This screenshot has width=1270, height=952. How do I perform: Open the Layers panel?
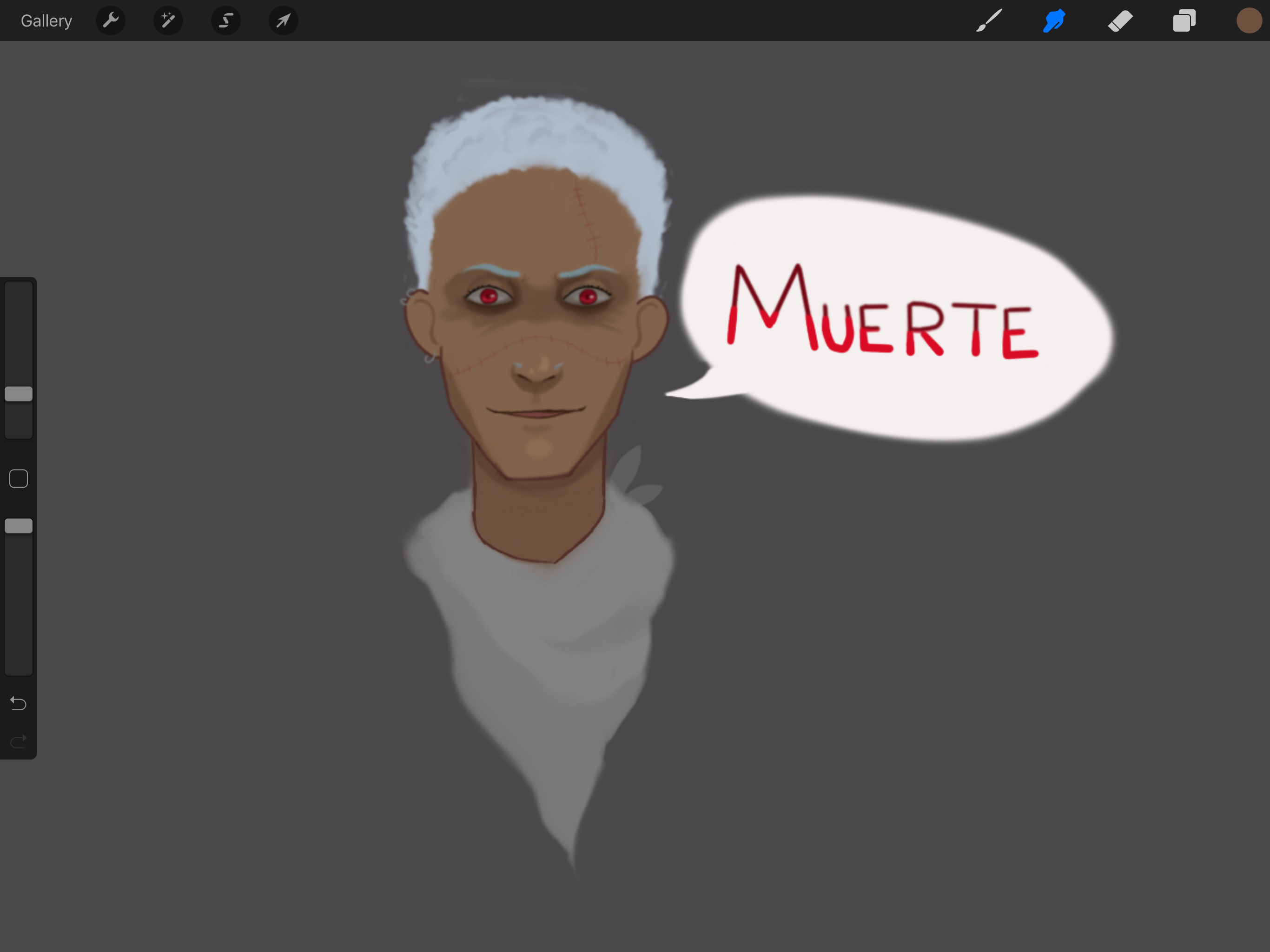pos(1184,20)
